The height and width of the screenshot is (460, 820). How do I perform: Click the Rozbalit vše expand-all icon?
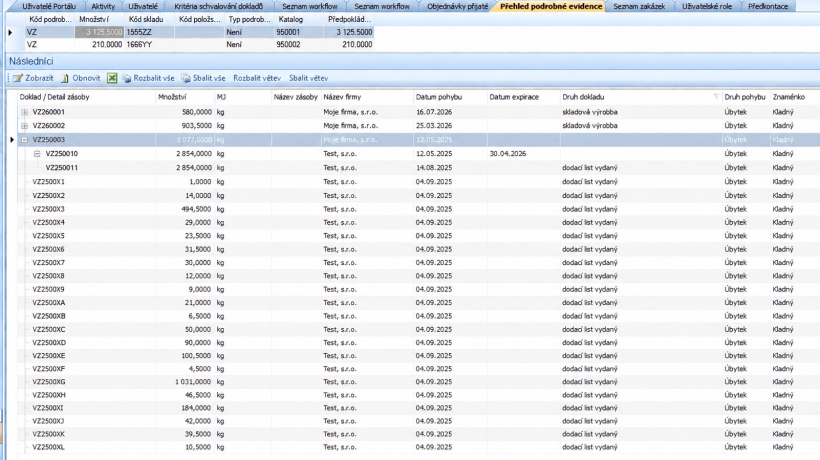click(x=127, y=78)
